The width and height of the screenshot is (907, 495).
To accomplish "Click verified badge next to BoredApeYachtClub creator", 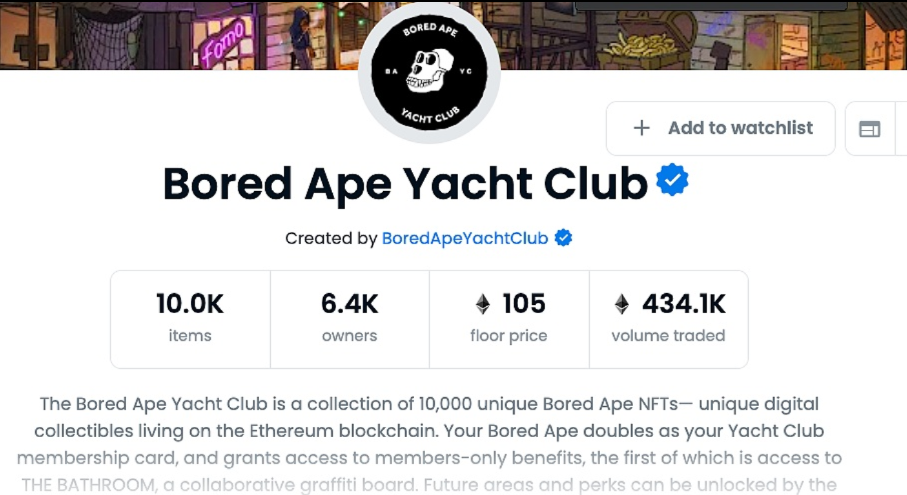I will [x=563, y=238].
